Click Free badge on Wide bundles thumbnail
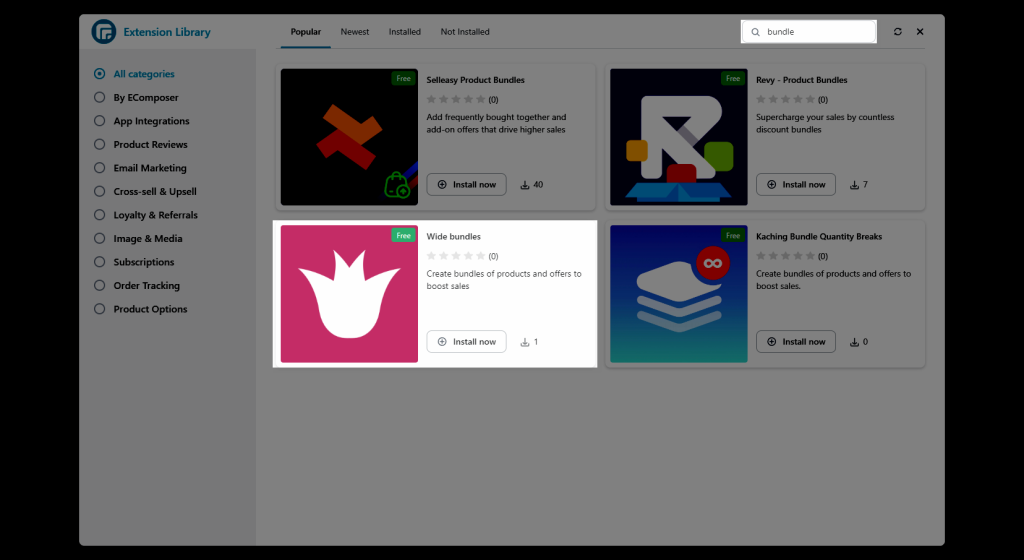This screenshot has height=560, width=1024. [404, 236]
